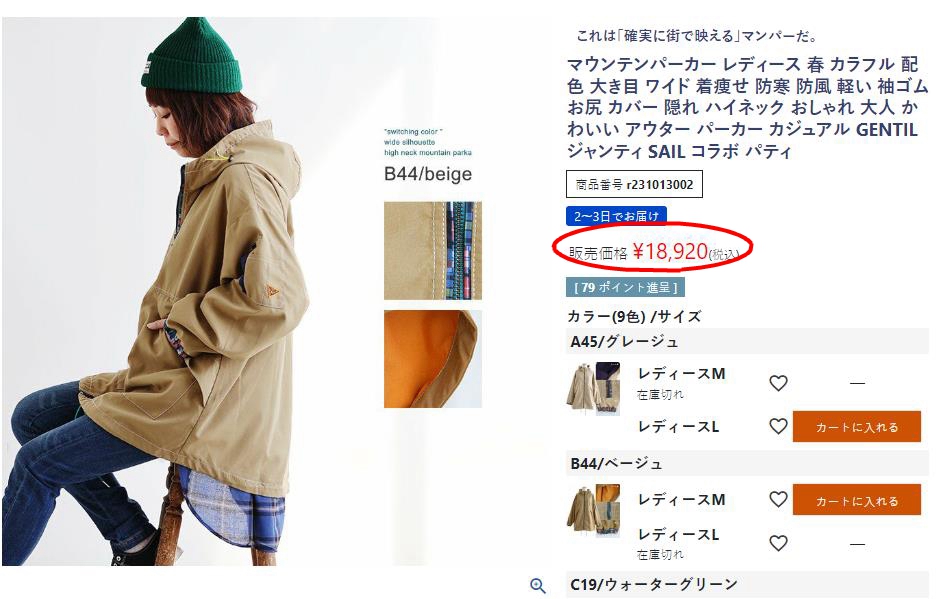The height and width of the screenshot is (599, 949).
Task: Favorite the B44 ベージュ レディースL heart
Action: (778, 543)
